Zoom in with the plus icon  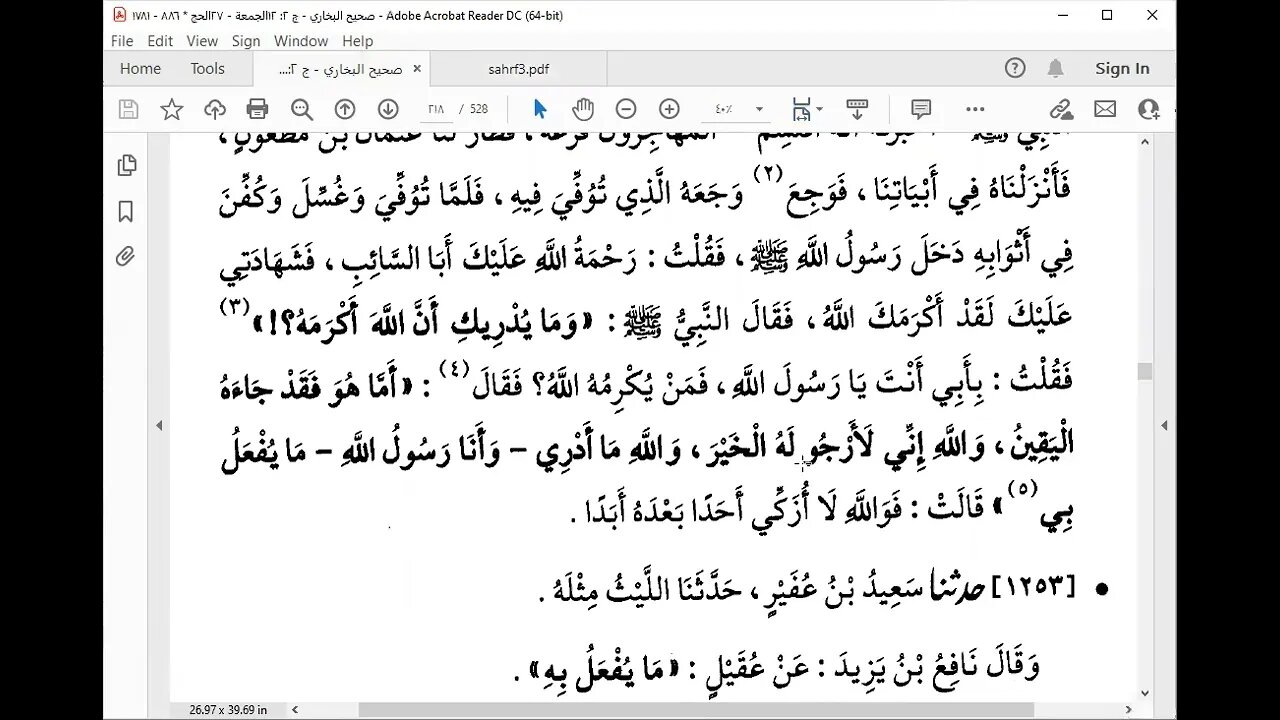tap(669, 109)
